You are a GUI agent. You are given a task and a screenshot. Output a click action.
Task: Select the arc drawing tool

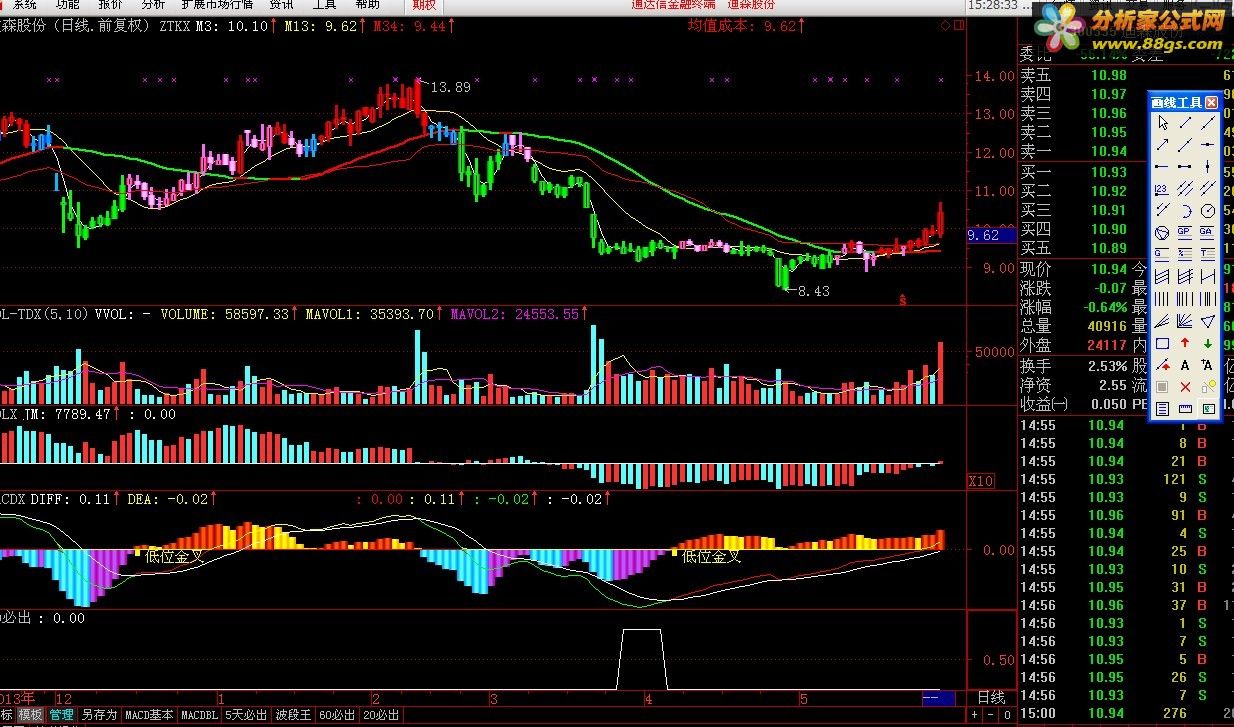pos(1185,210)
